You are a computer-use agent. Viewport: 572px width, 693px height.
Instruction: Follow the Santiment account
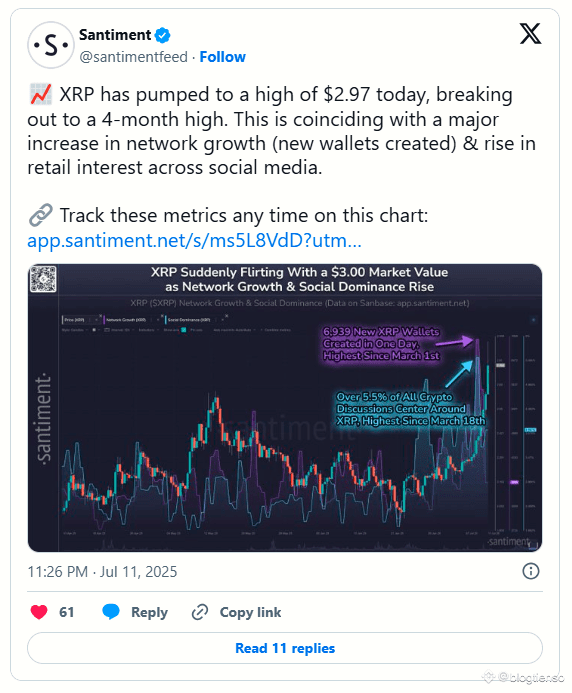(x=222, y=57)
